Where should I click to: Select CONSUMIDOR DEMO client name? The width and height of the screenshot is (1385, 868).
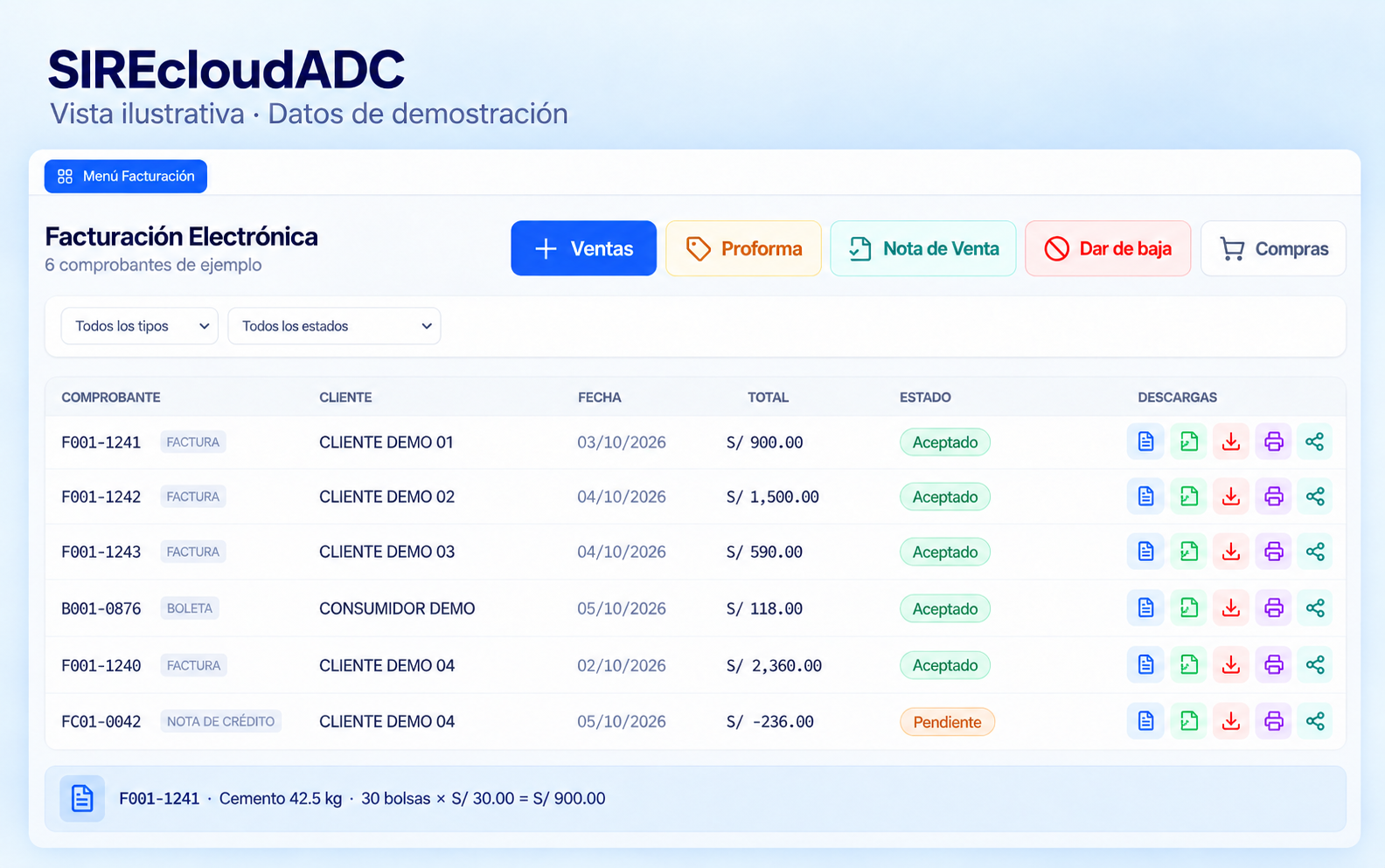pos(397,608)
